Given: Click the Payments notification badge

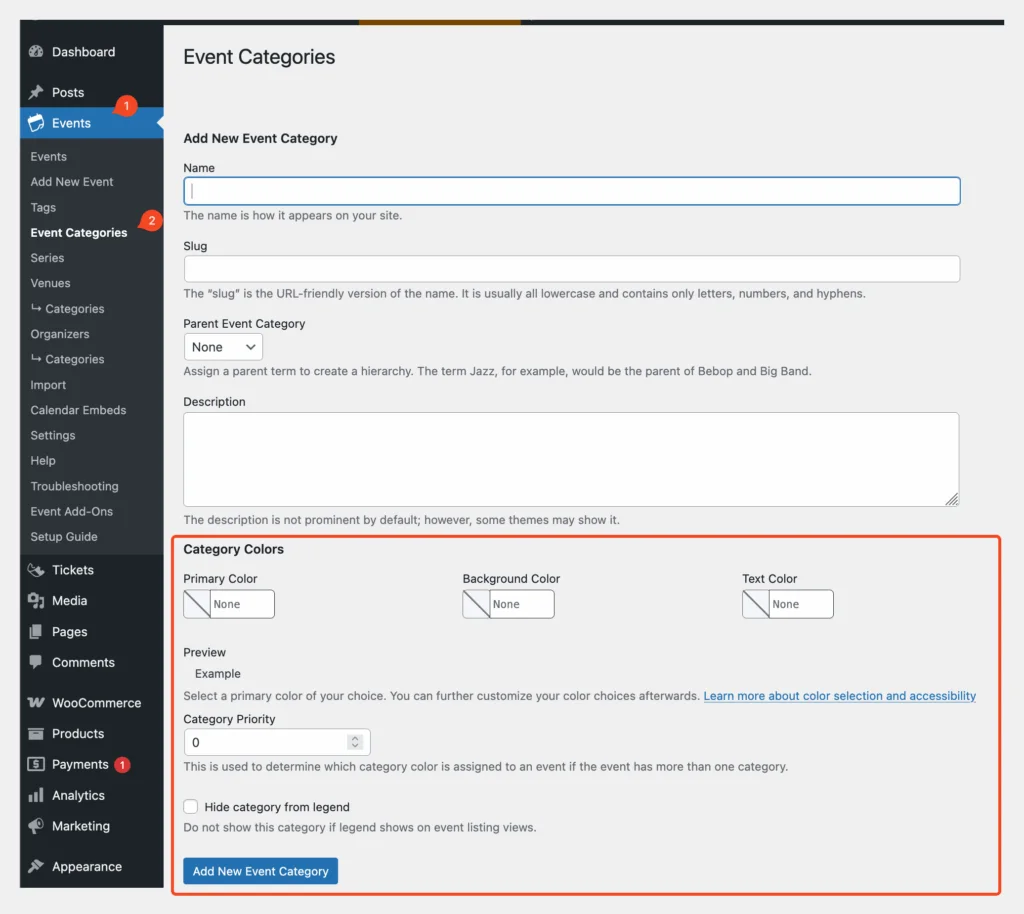Looking at the screenshot, I should tap(122, 764).
